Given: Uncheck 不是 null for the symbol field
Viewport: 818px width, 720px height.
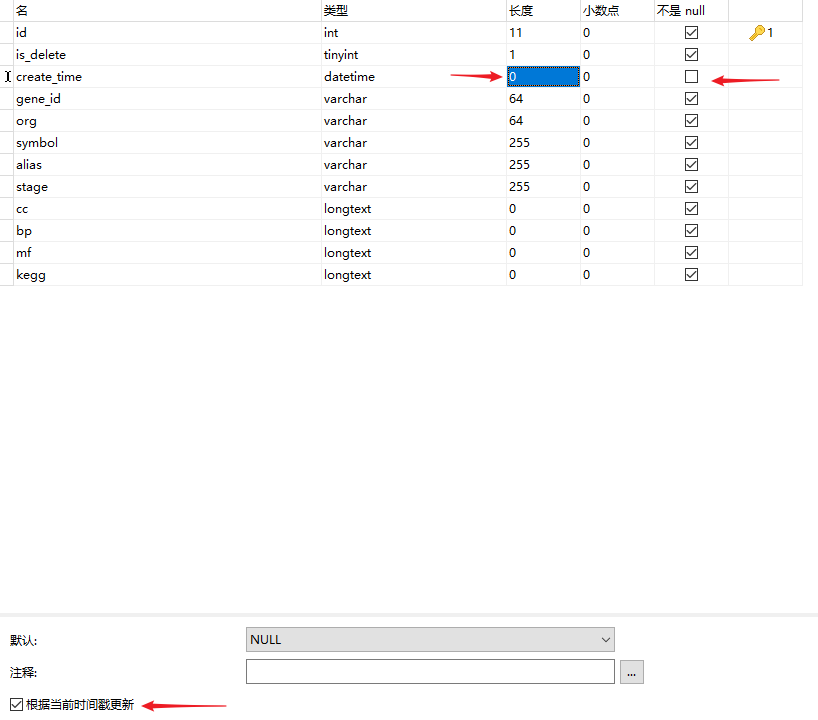Looking at the screenshot, I should 691,142.
